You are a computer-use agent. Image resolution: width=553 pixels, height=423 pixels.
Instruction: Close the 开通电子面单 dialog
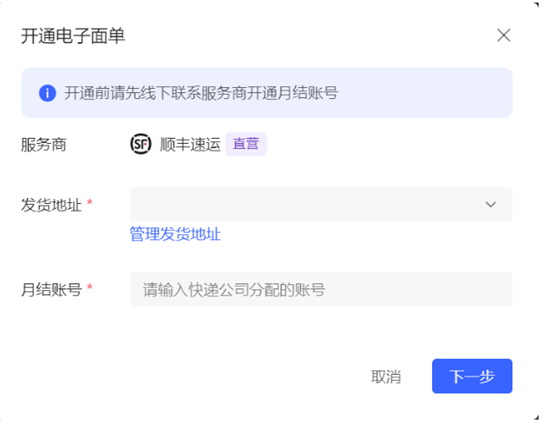(x=504, y=35)
